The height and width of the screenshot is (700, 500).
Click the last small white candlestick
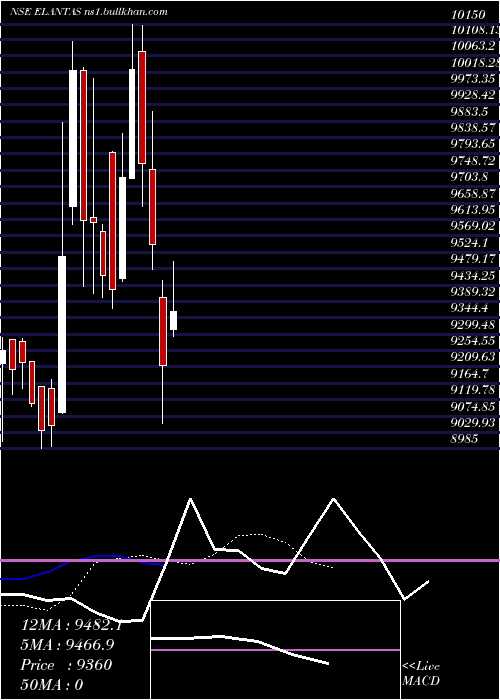(173, 321)
